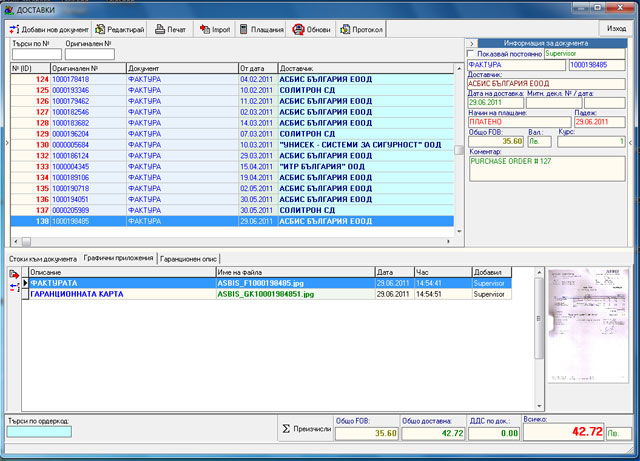Select document row 137
Screen dimensions: 640x461
pyautogui.click(x=232, y=210)
